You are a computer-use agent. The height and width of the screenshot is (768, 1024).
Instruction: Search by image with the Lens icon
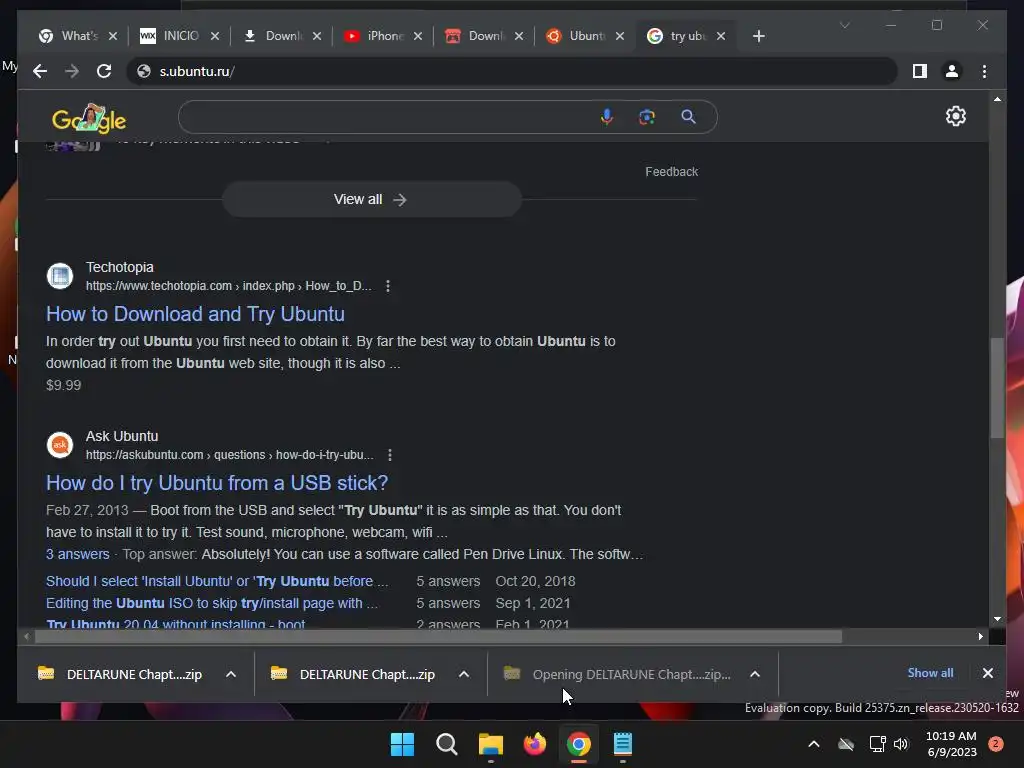[x=647, y=117]
